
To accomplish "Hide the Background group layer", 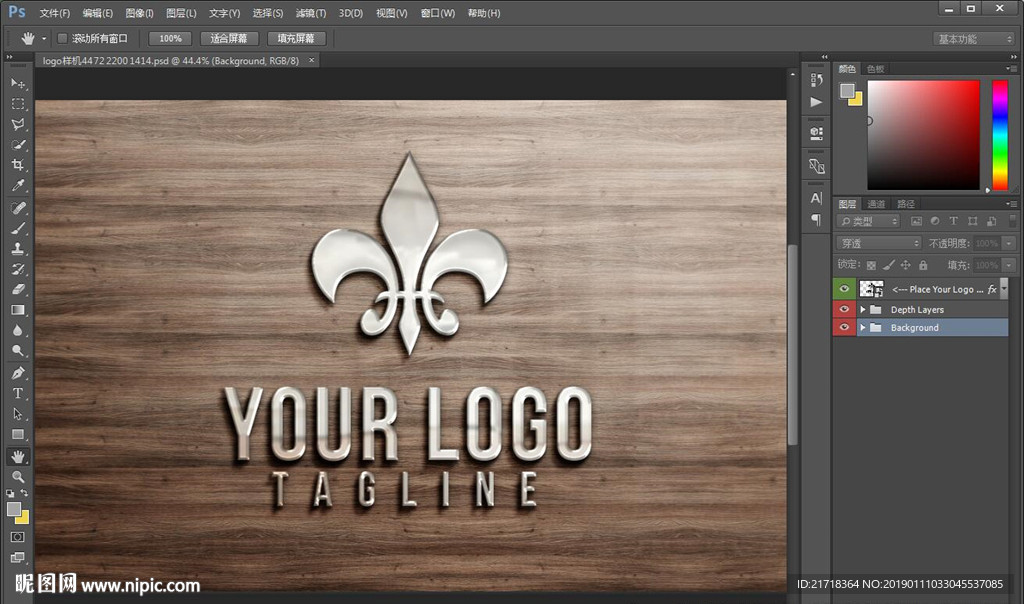I will click(845, 328).
